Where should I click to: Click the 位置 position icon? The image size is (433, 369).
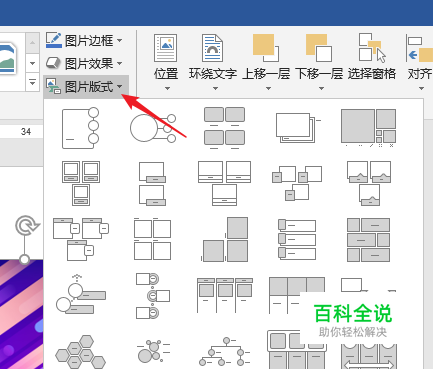pos(166,48)
